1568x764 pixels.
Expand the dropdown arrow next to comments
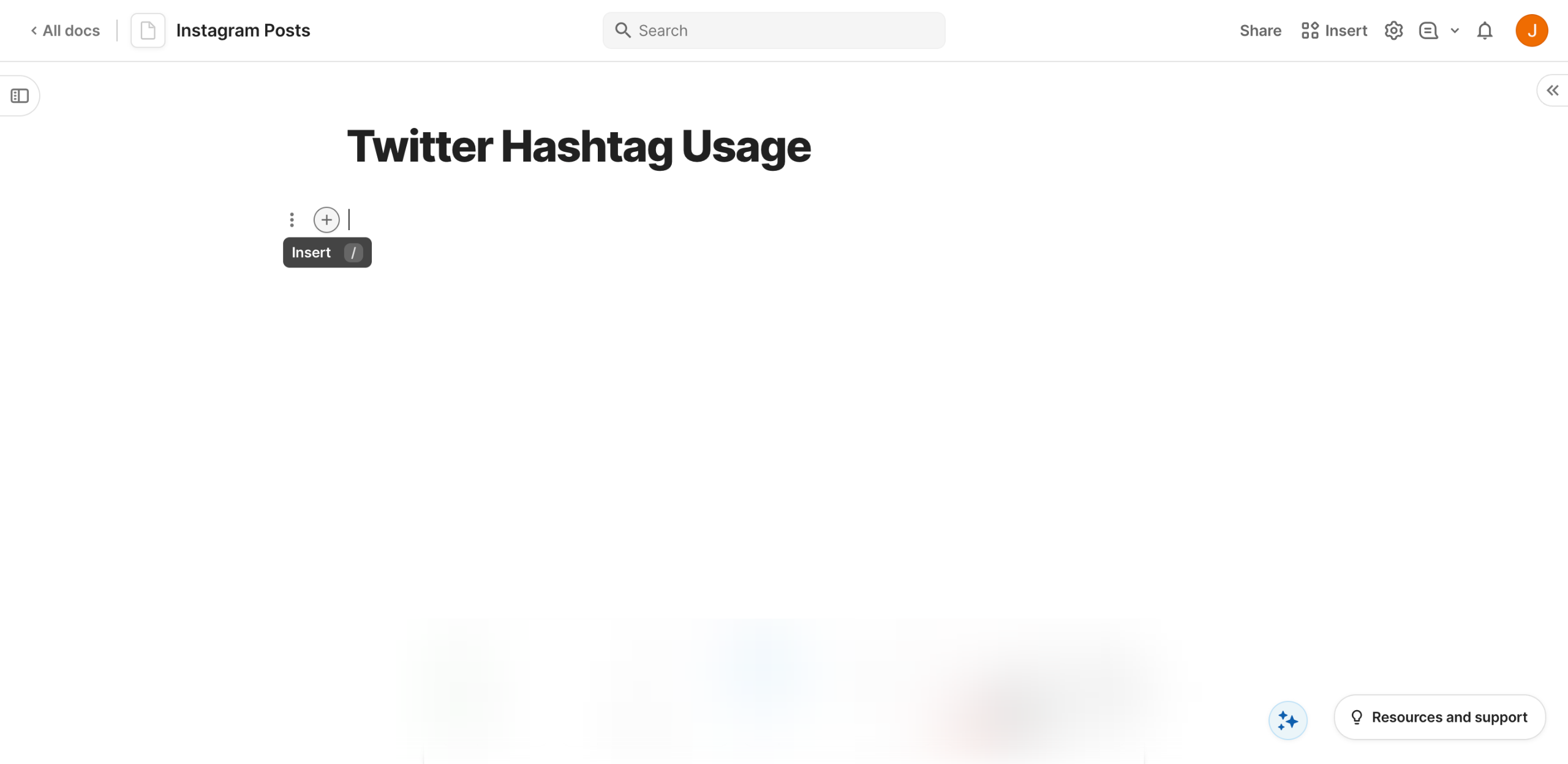click(x=1455, y=31)
